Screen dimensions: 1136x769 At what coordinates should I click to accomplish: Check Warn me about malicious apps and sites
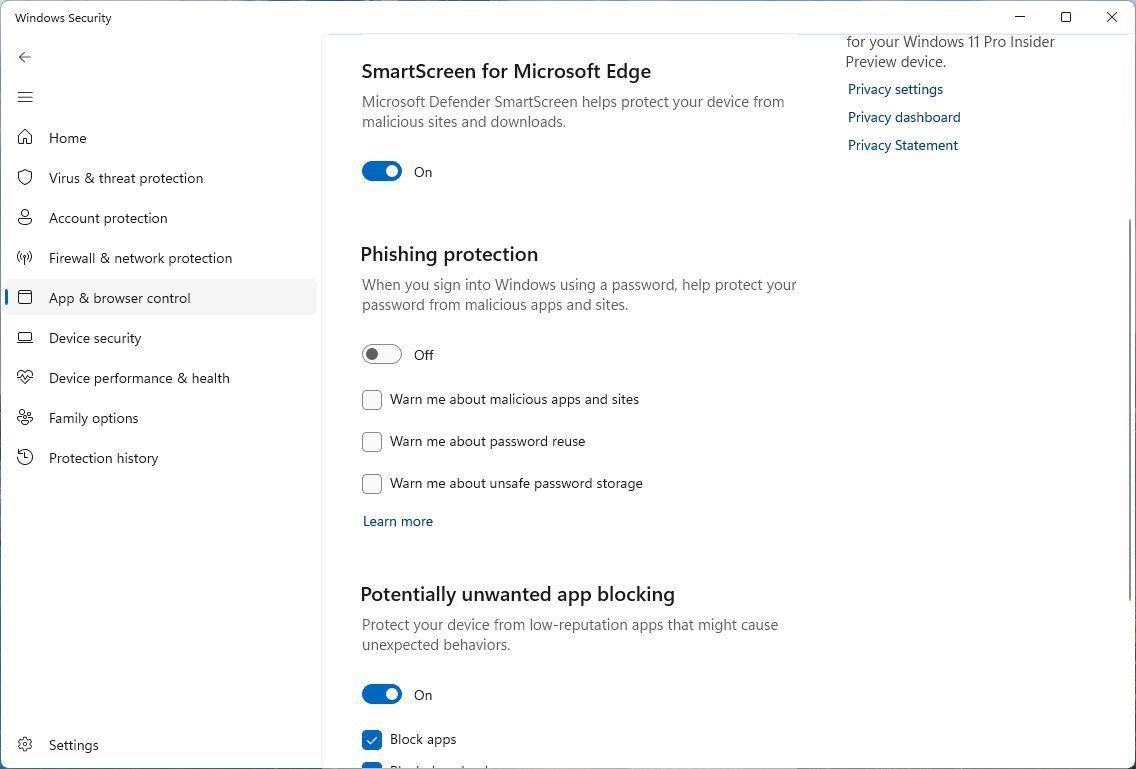pyautogui.click(x=372, y=399)
